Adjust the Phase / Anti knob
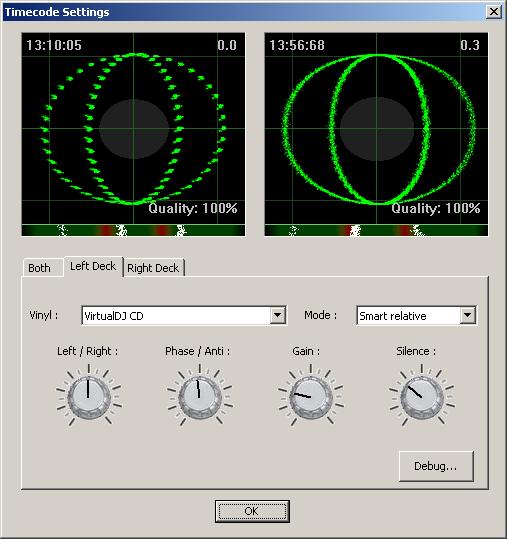 click(200, 398)
